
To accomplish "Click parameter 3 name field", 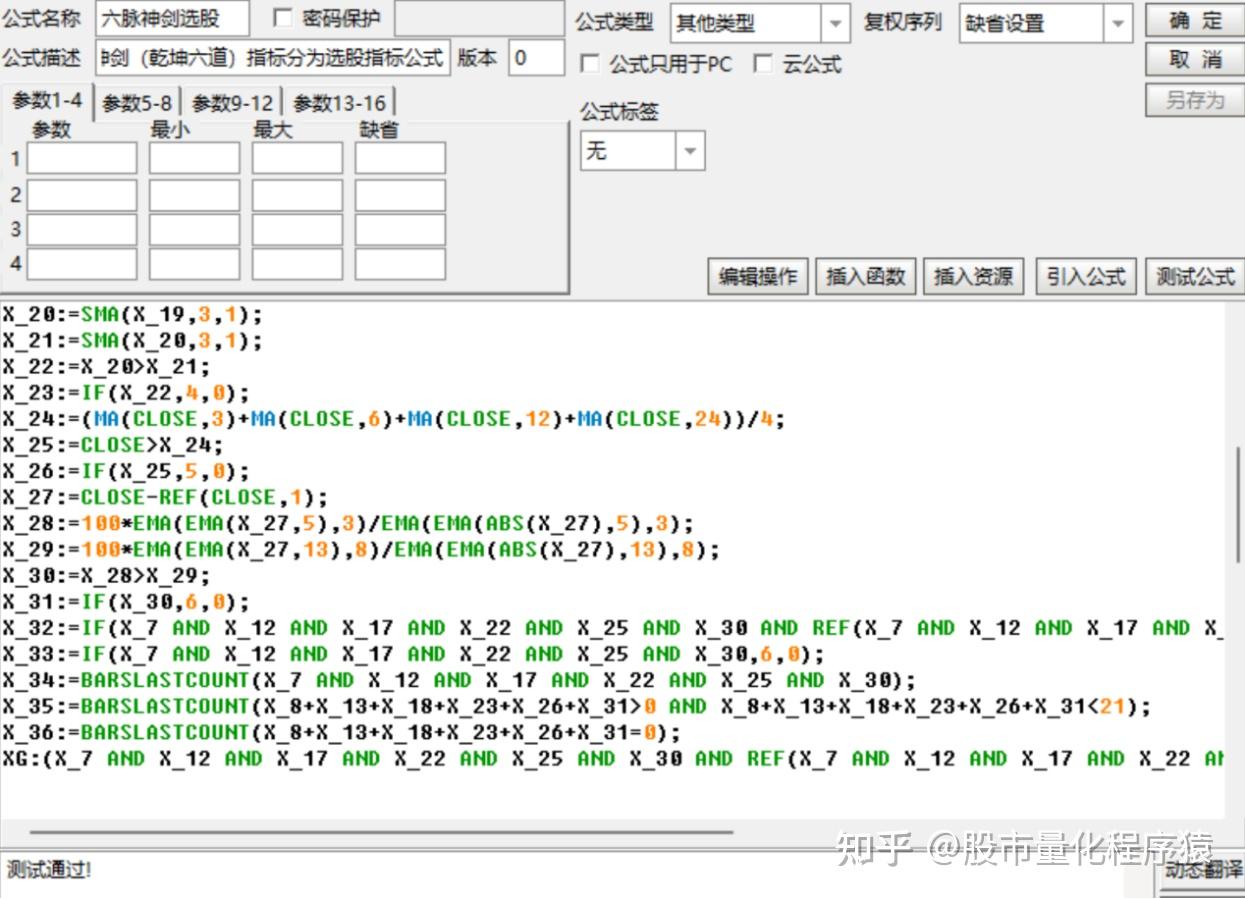I will click(x=81, y=230).
